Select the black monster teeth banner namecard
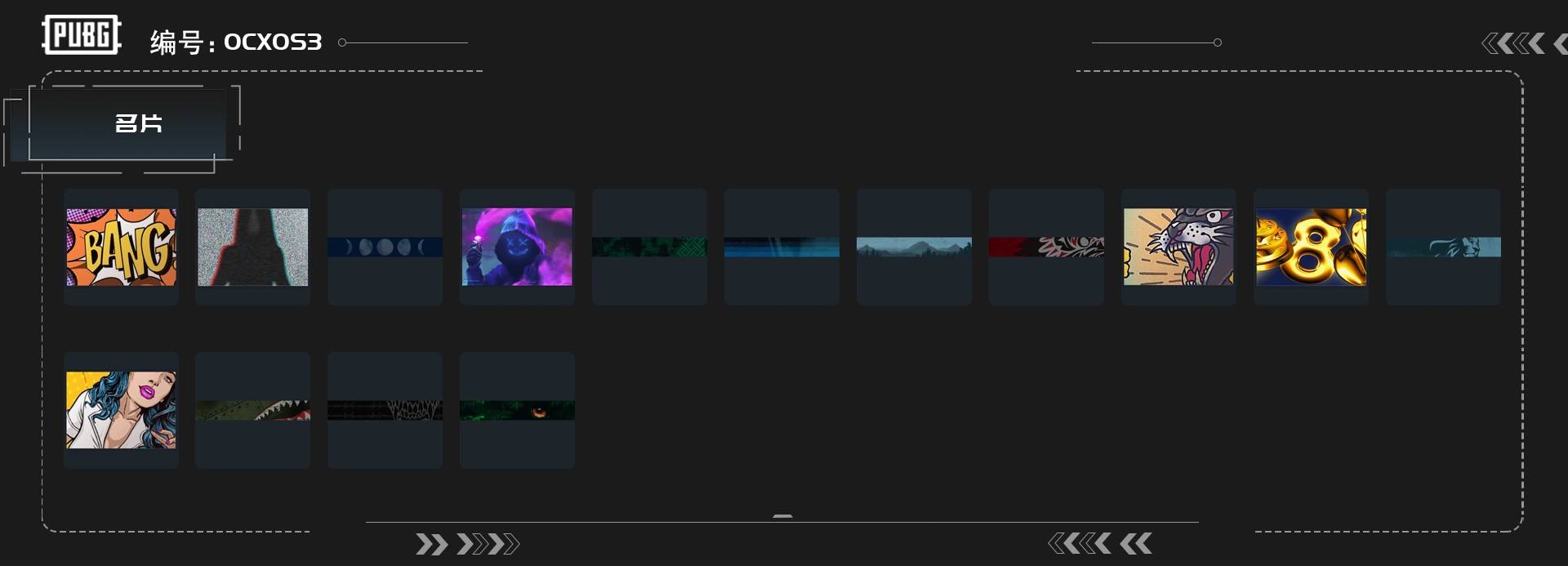 tap(385, 410)
